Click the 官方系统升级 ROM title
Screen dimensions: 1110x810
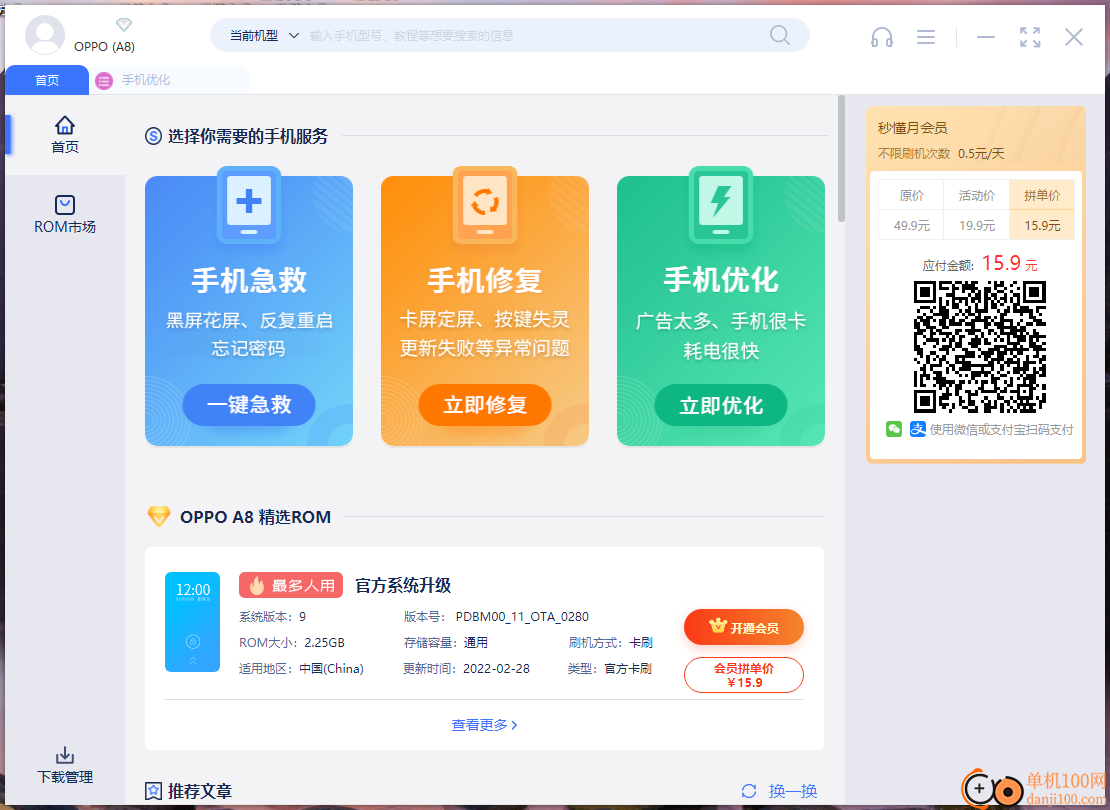[403, 585]
